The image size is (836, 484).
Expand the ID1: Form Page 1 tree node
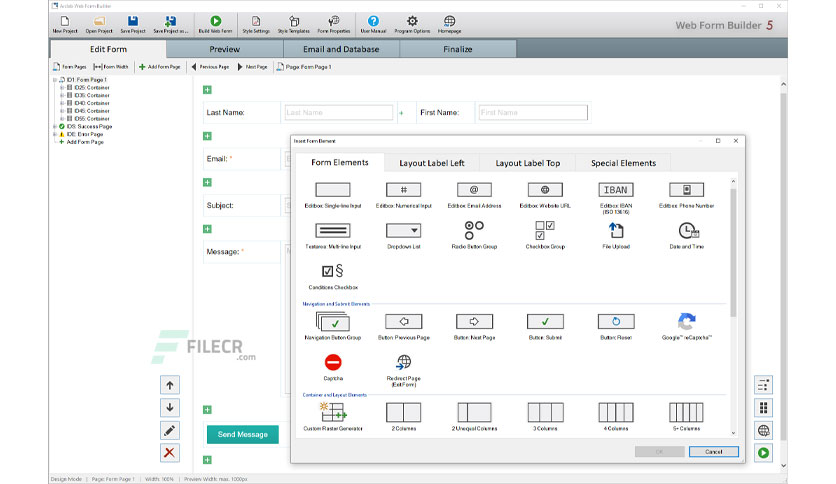coord(55,80)
